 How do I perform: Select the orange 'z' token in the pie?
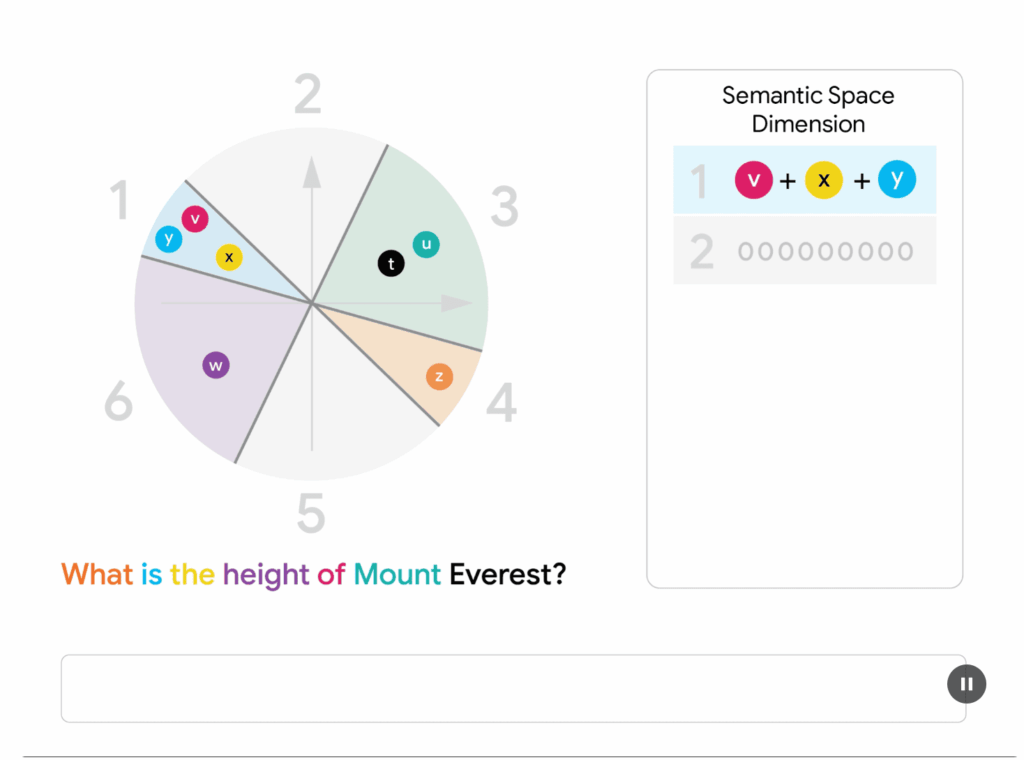click(439, 376)
